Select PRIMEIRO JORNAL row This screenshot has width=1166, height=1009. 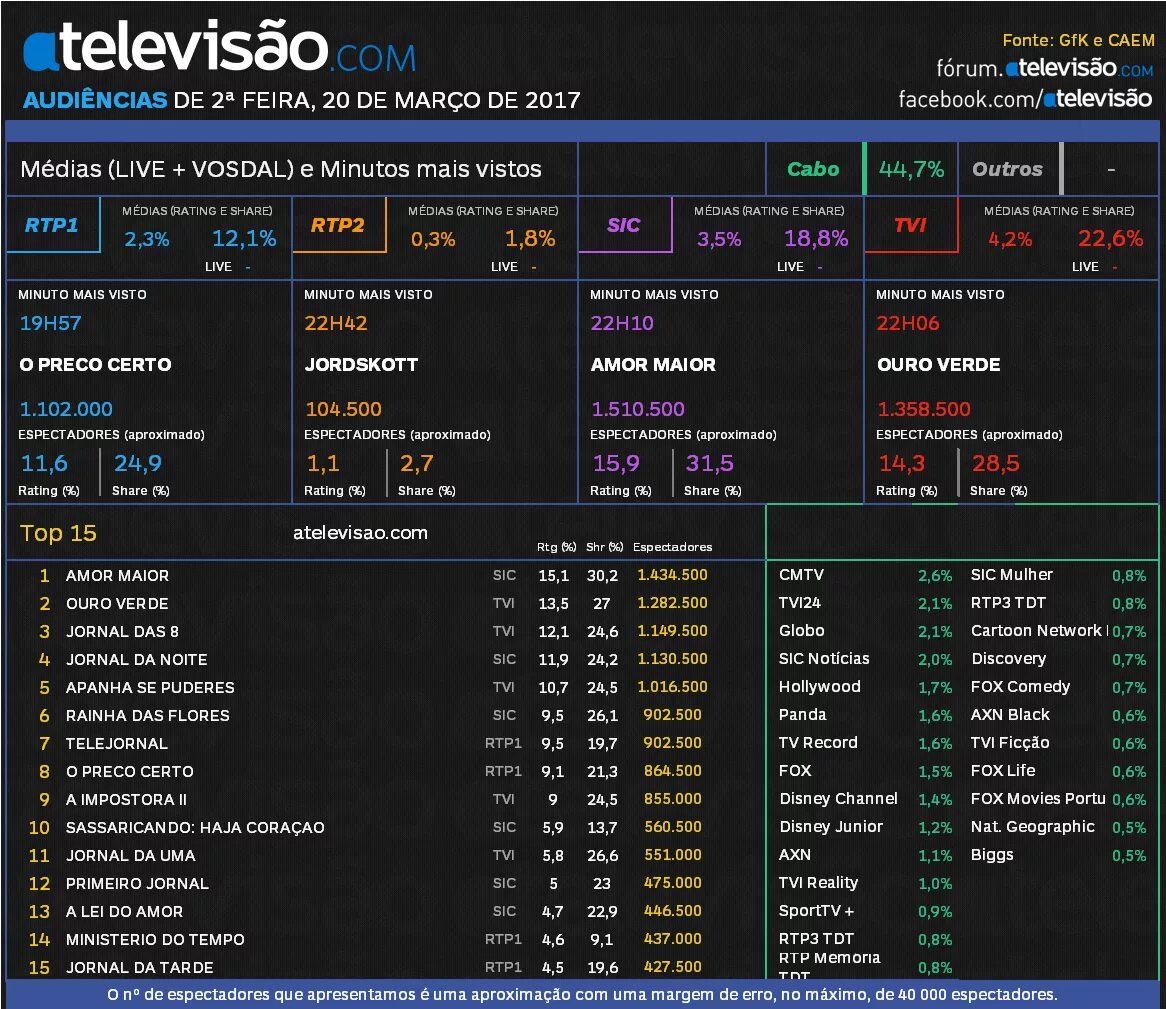point(386,883)
